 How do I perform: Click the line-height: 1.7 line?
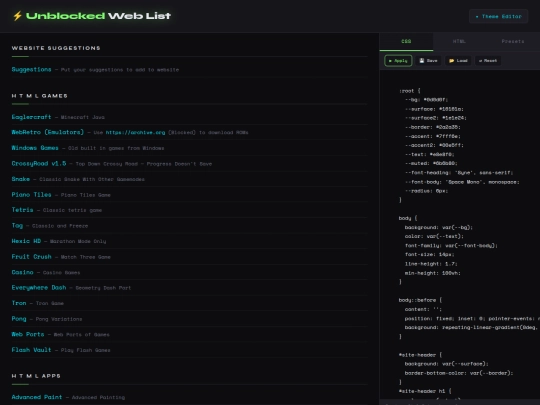click(x=431, y=264)
